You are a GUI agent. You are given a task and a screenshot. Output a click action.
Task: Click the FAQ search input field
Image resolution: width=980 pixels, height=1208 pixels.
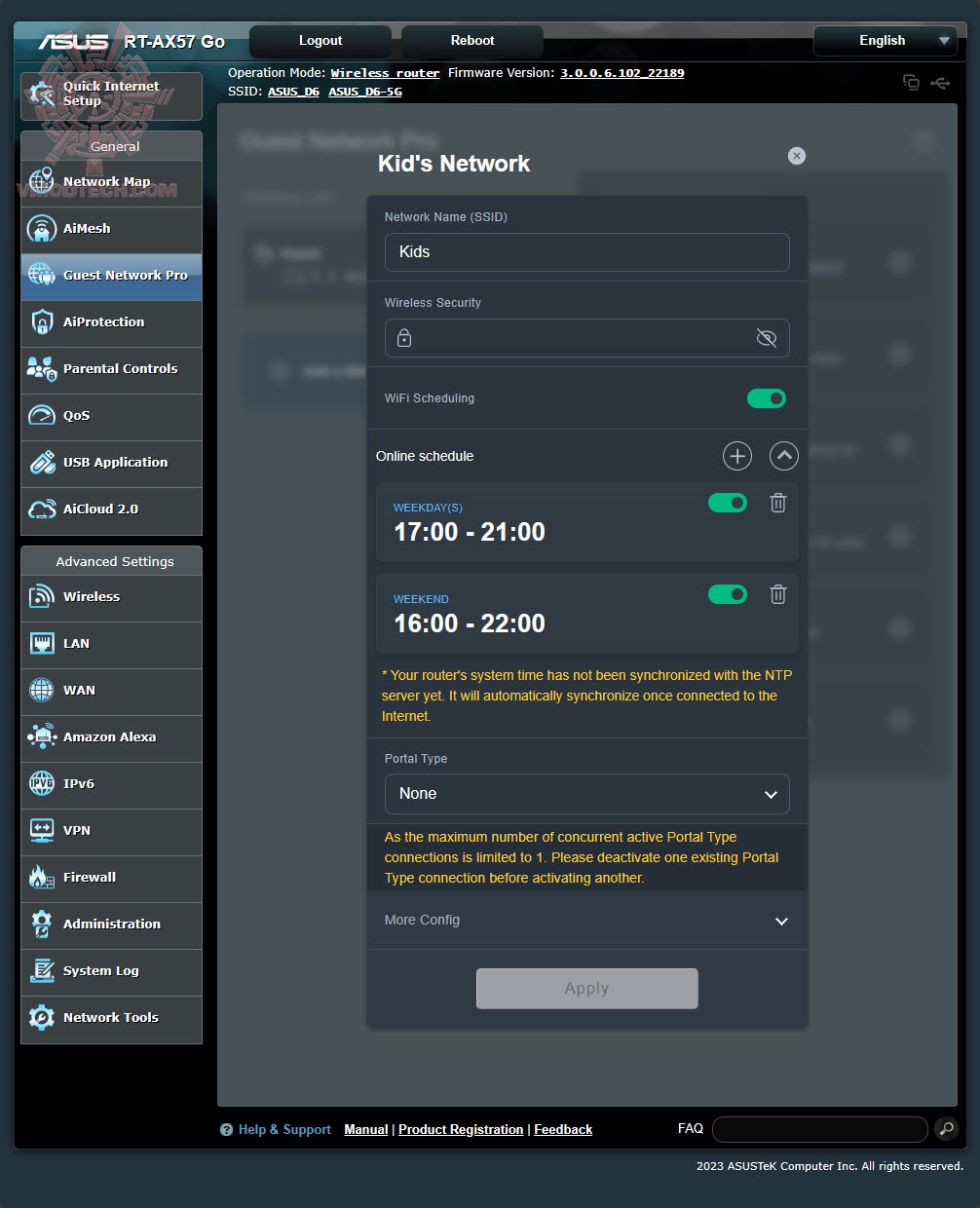coord(819,1129)
